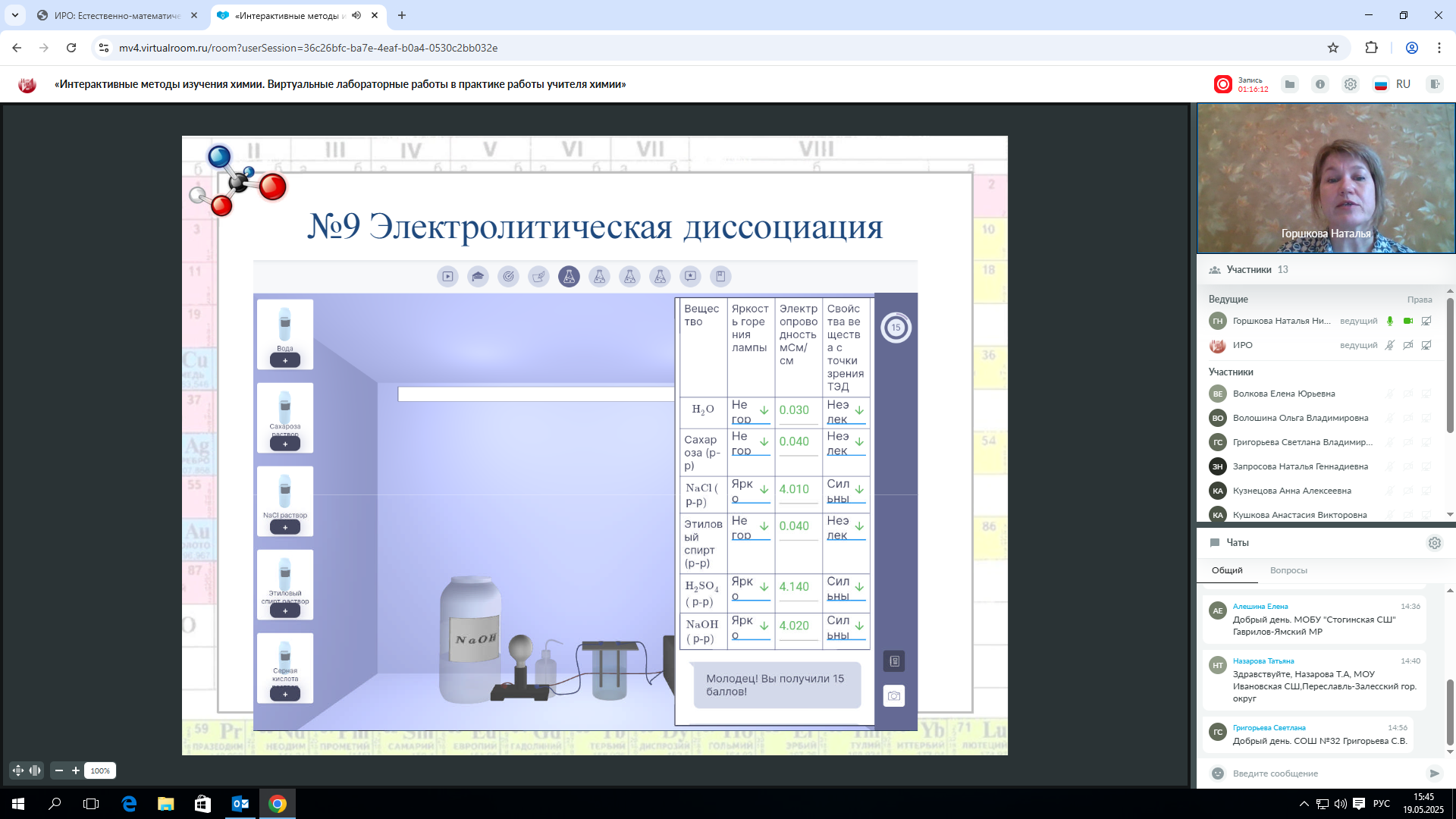
Task: Bookmark page with star icon in address bar
Action: tap(1333, 48)
